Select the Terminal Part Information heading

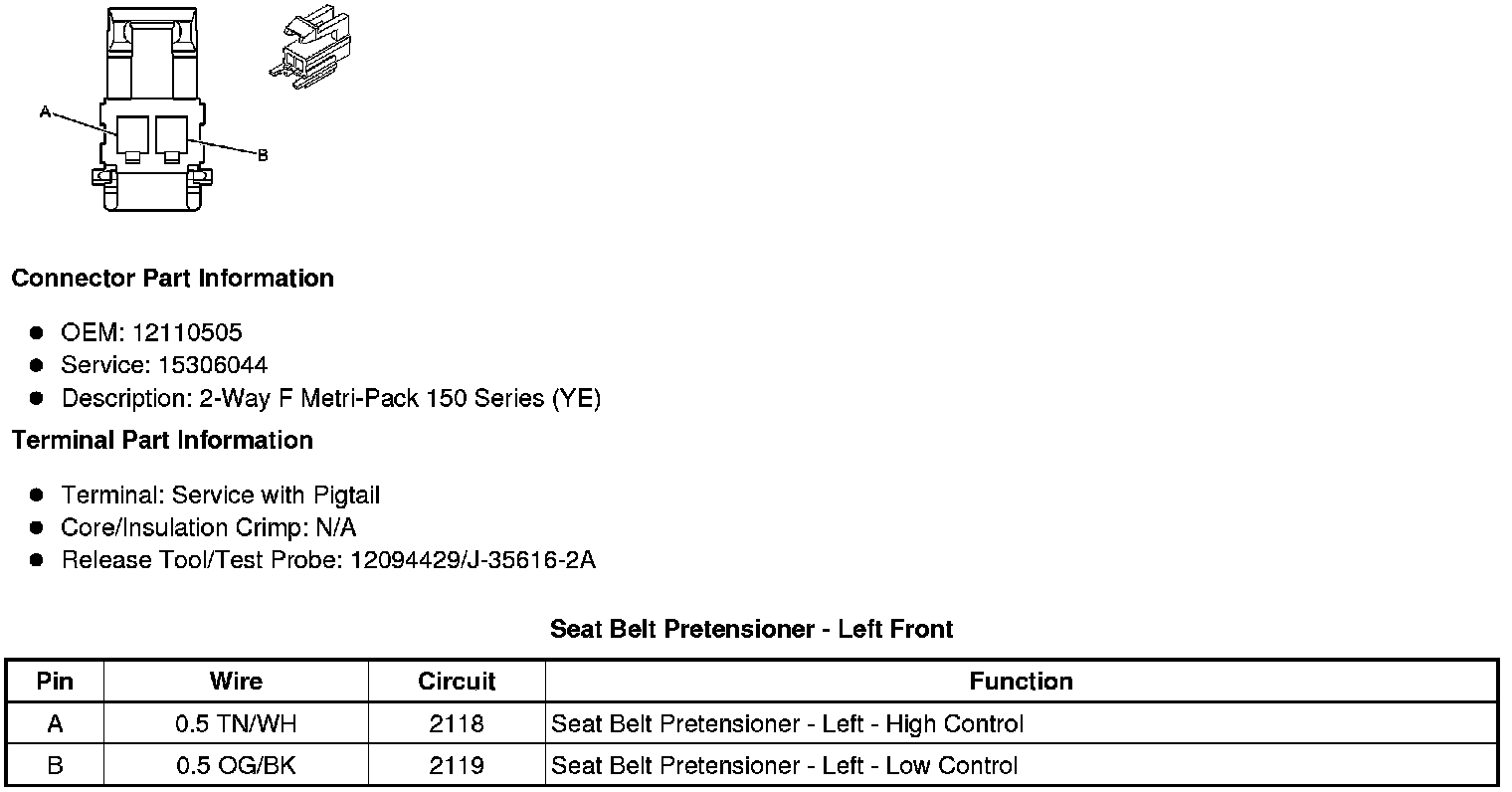click(x=162, y=441)
